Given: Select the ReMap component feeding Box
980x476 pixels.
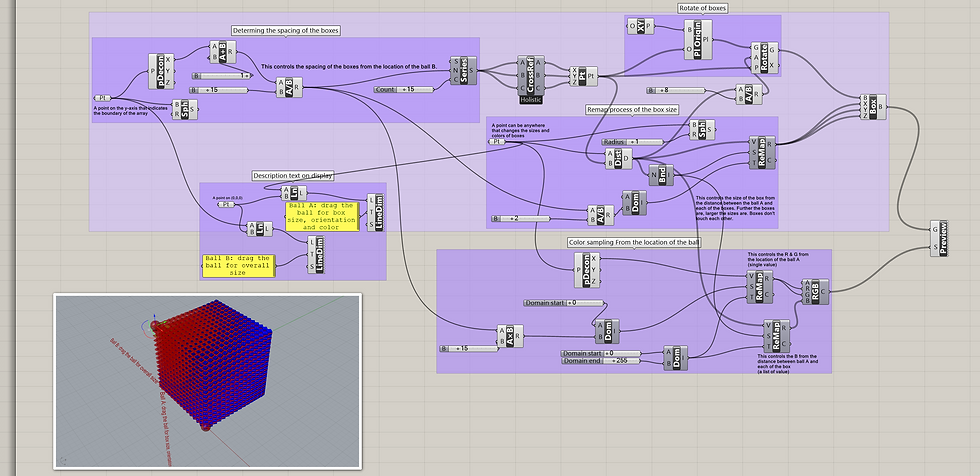Looking at the screenshot, I should point(762,152).
